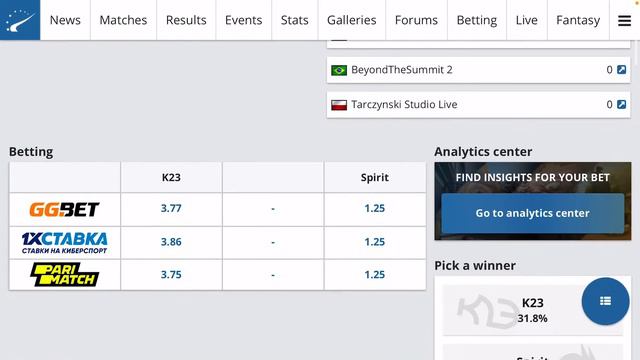Click the GG.BET bookmaker logo
640x360 pixels.
(64, 209)
